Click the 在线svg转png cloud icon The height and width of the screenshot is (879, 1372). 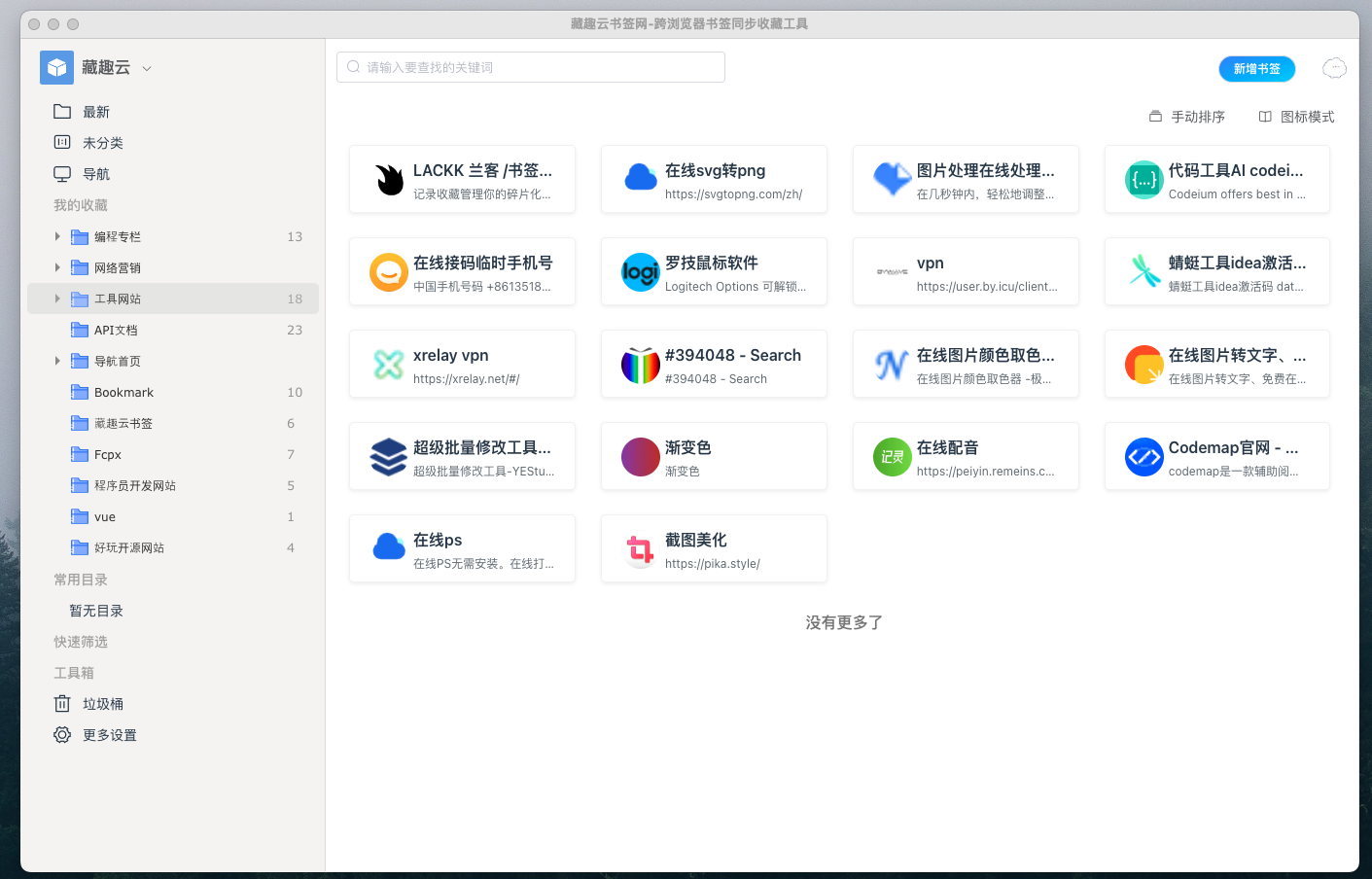pyautogui.click(x=640, y=179)
